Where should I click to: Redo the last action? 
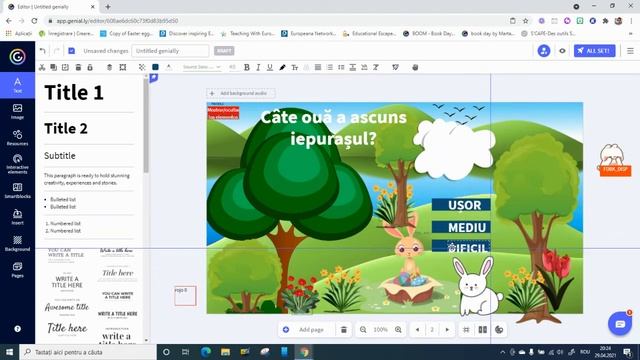pyautogui.click(x=57, y=51)
